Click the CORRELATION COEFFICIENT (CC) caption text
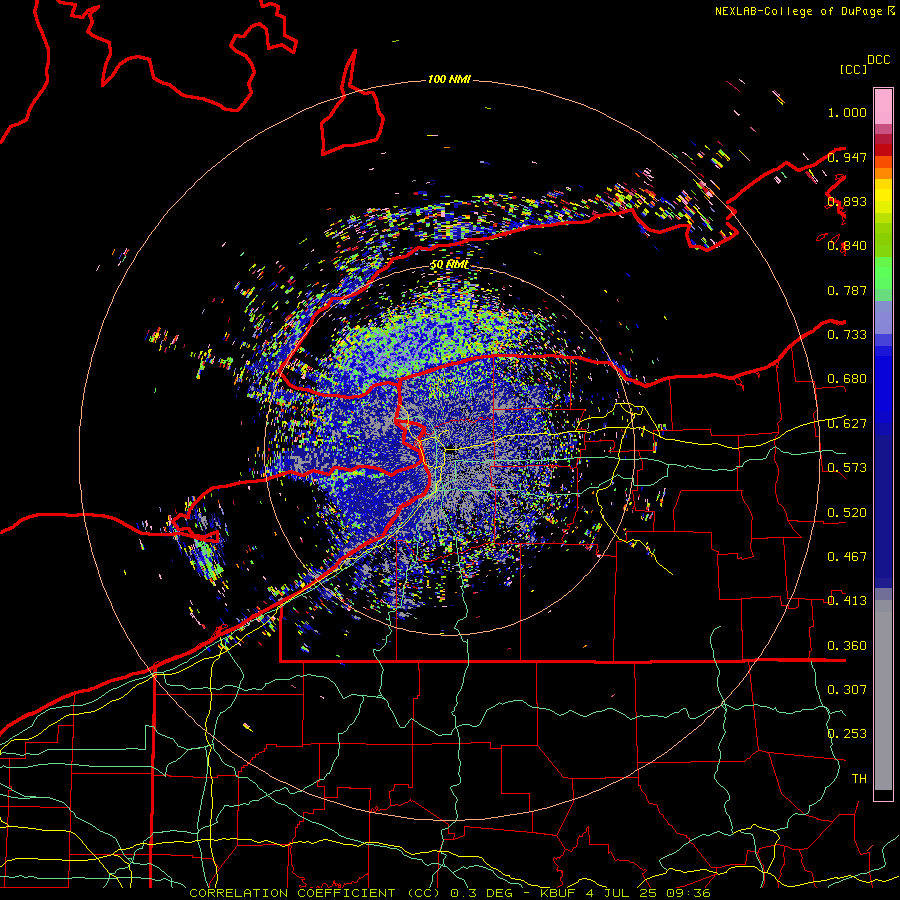Viewport: 900px width, 900px height. (315, 893)
